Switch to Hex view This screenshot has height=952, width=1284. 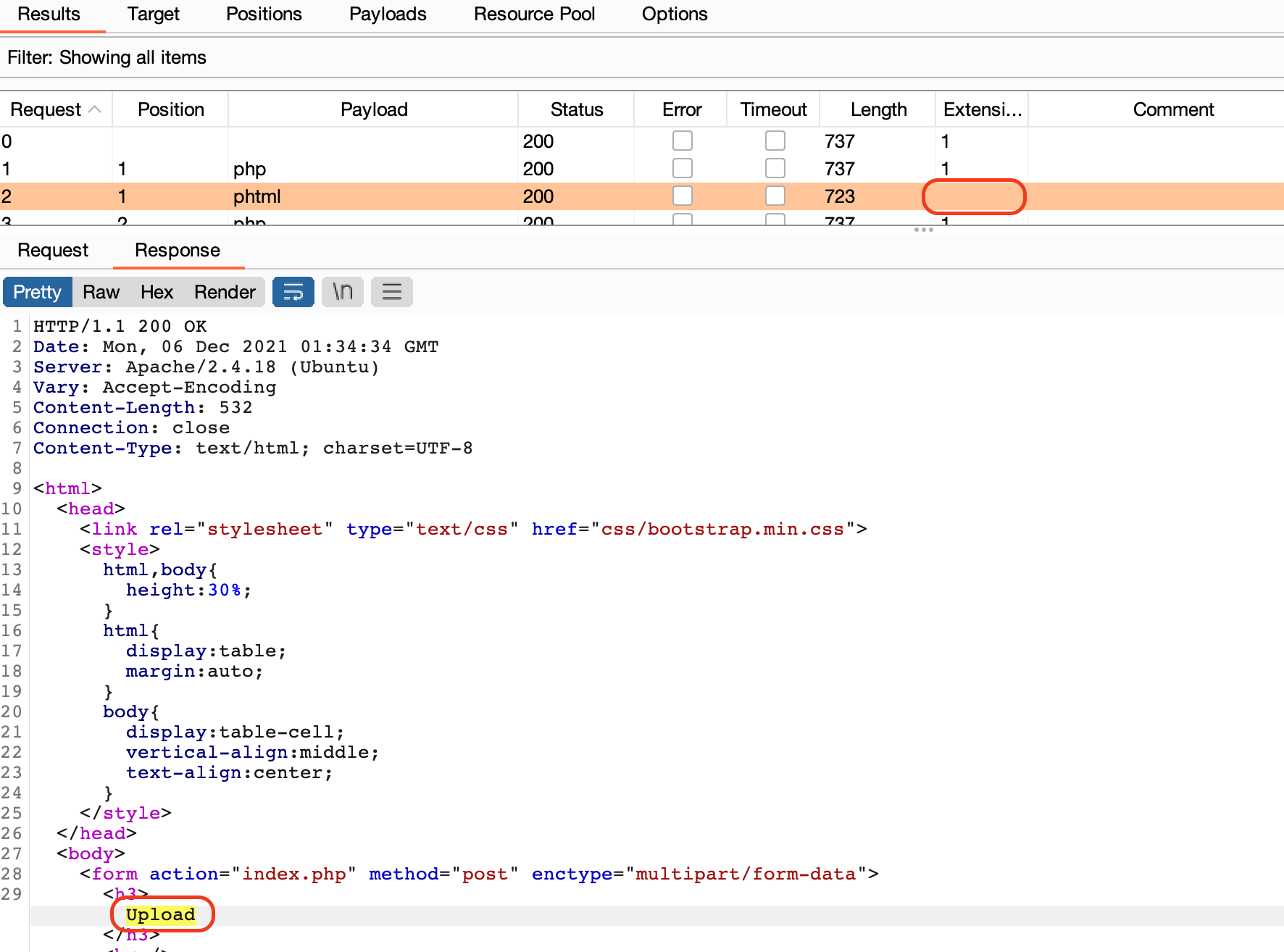click(157, 292)
